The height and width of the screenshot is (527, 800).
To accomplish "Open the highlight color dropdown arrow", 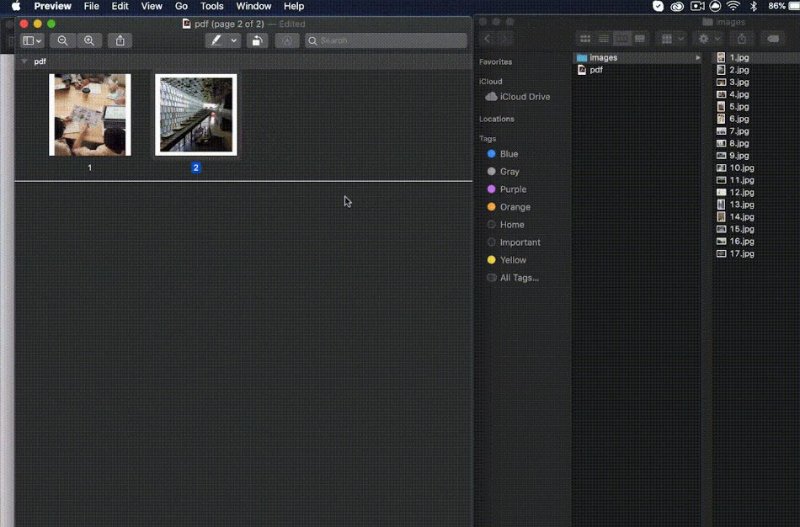I will pyautogui.click(x=234, y=41).
